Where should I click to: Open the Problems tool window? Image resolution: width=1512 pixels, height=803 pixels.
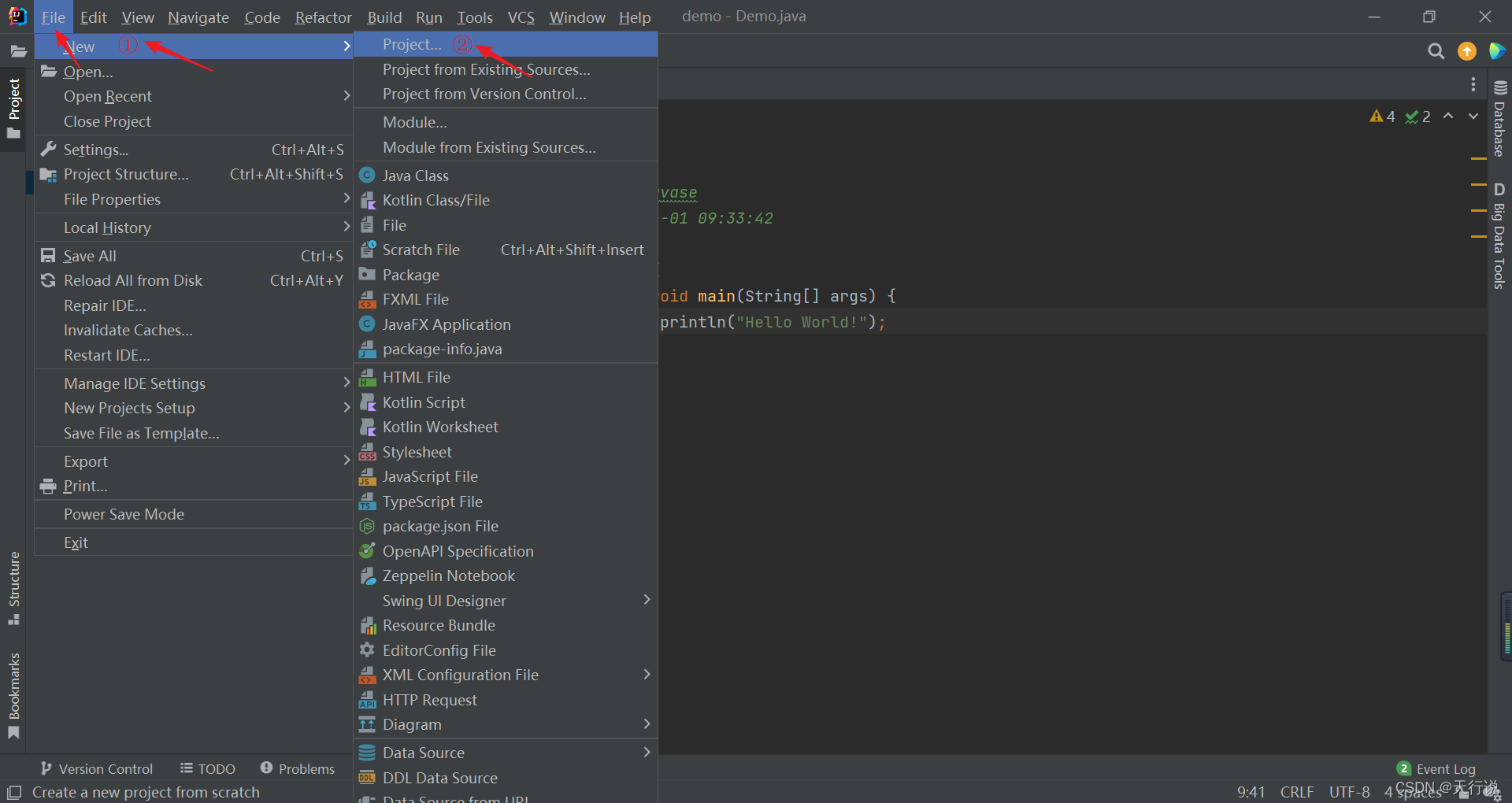tap(298, 769)
